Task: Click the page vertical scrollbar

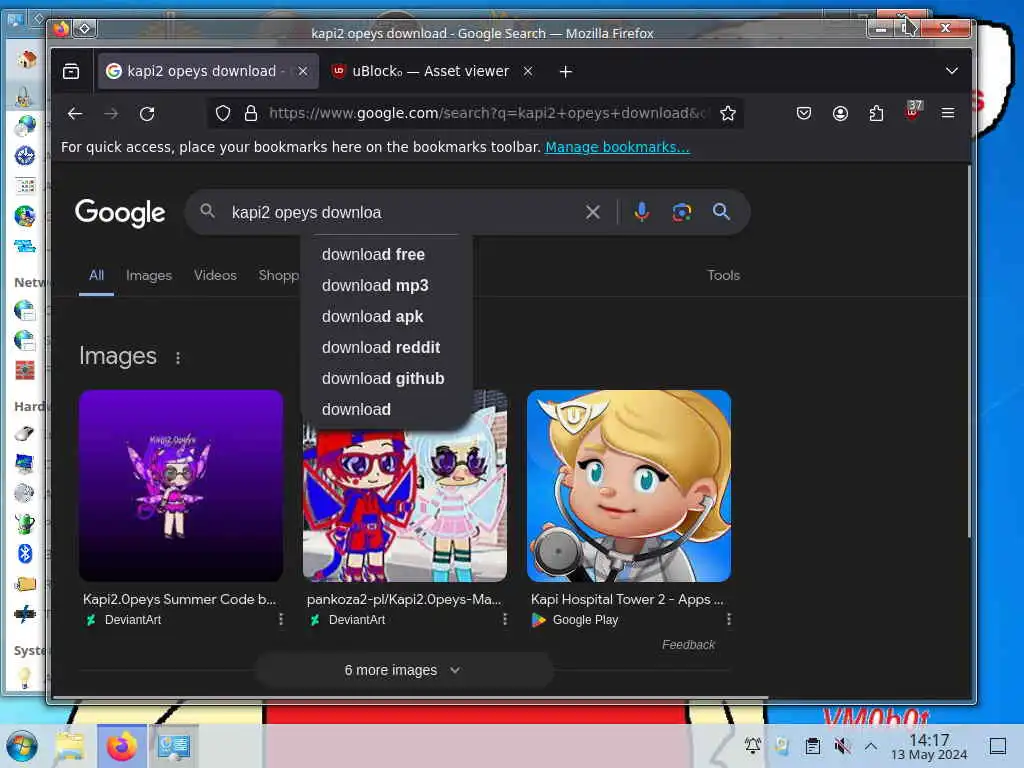Action: 970,353
